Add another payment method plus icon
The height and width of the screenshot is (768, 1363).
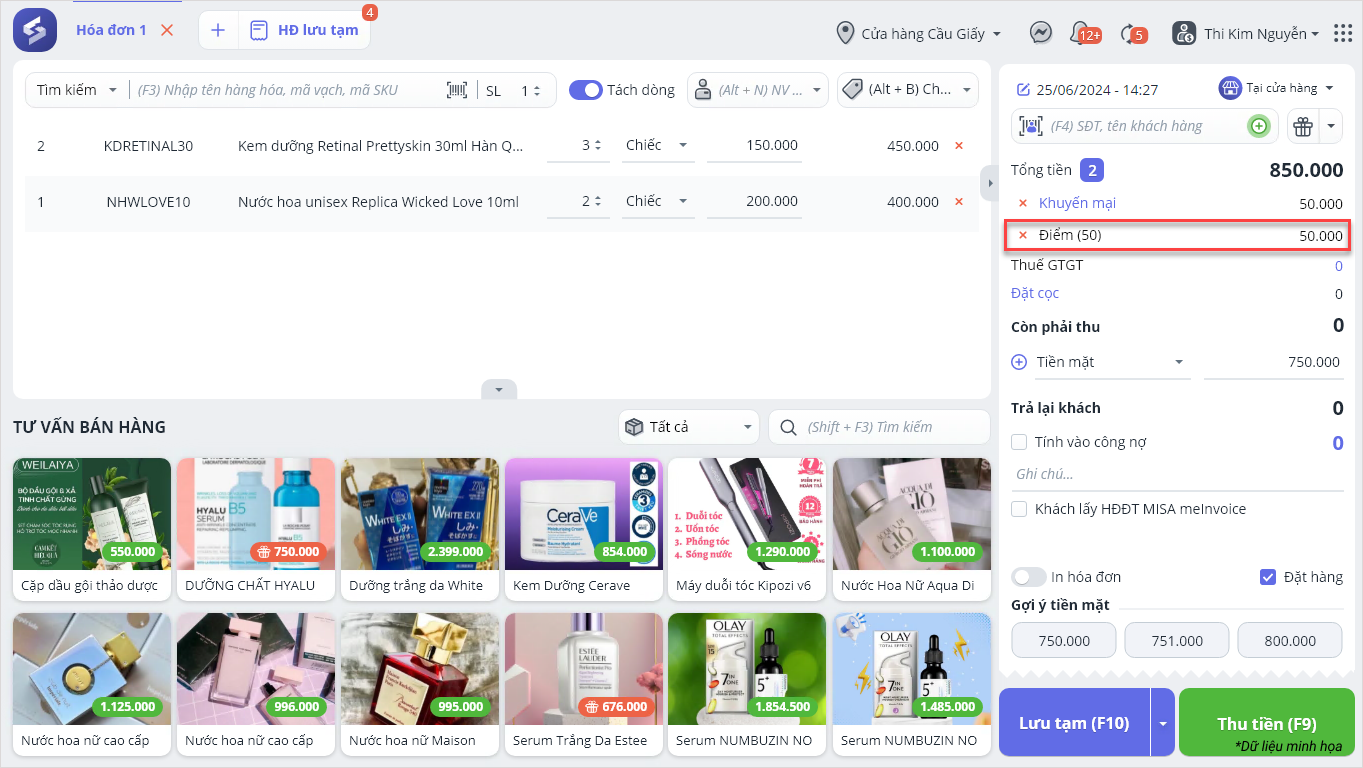(x=1019, y=362)
